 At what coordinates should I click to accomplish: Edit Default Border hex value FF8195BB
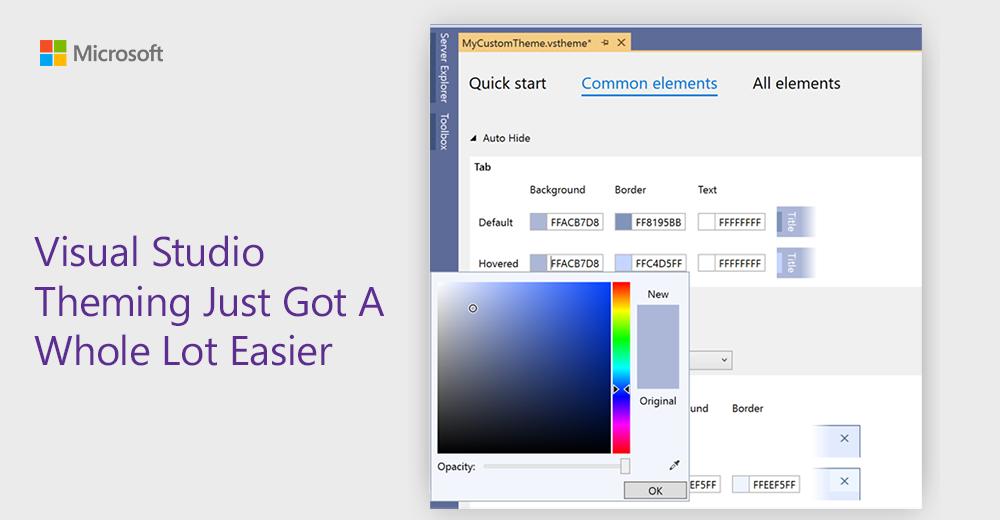[658, 222]
